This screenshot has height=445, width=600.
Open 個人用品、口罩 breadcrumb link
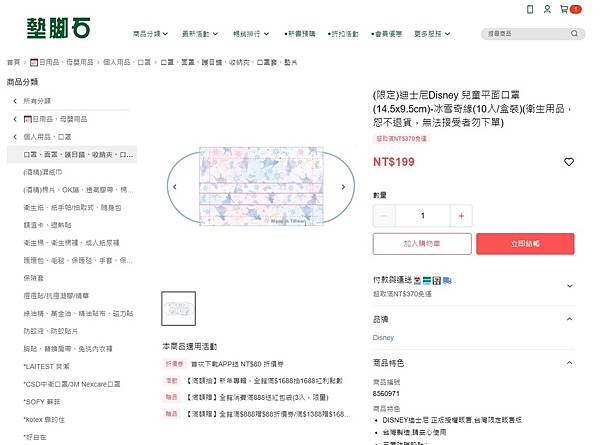tap(127, 62)
